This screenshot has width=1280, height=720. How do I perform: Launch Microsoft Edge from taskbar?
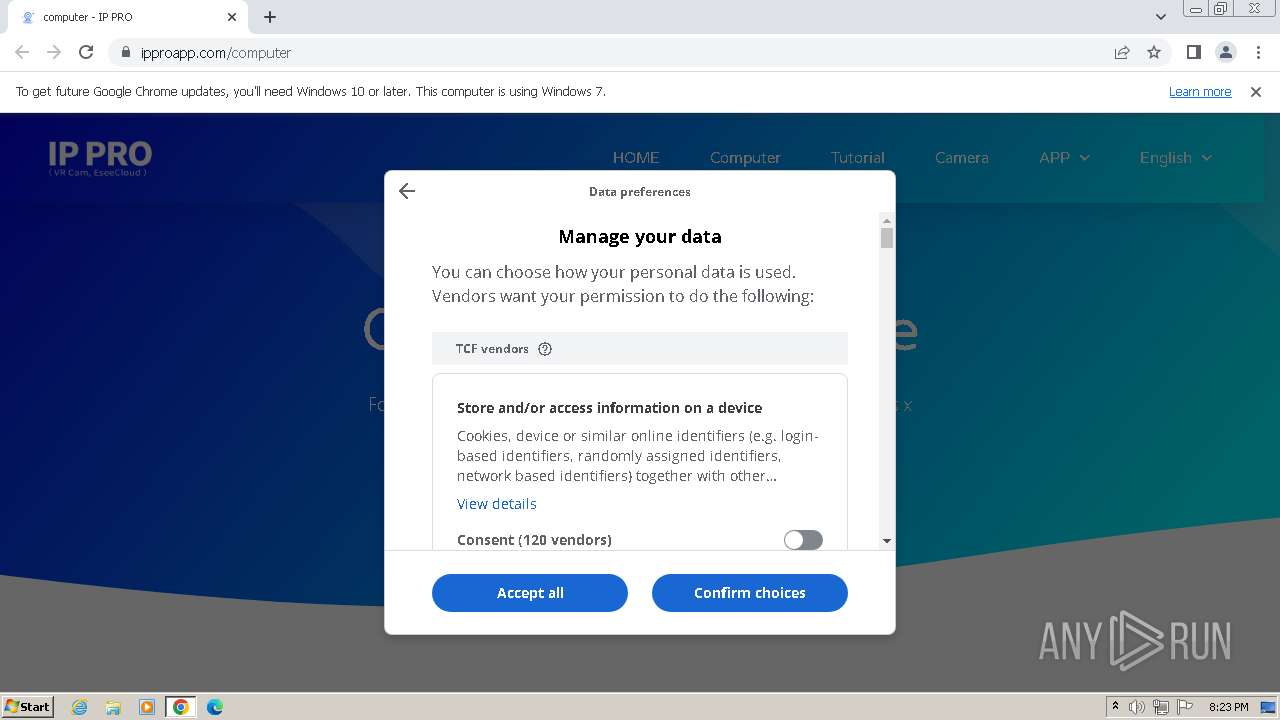point(215,707)
